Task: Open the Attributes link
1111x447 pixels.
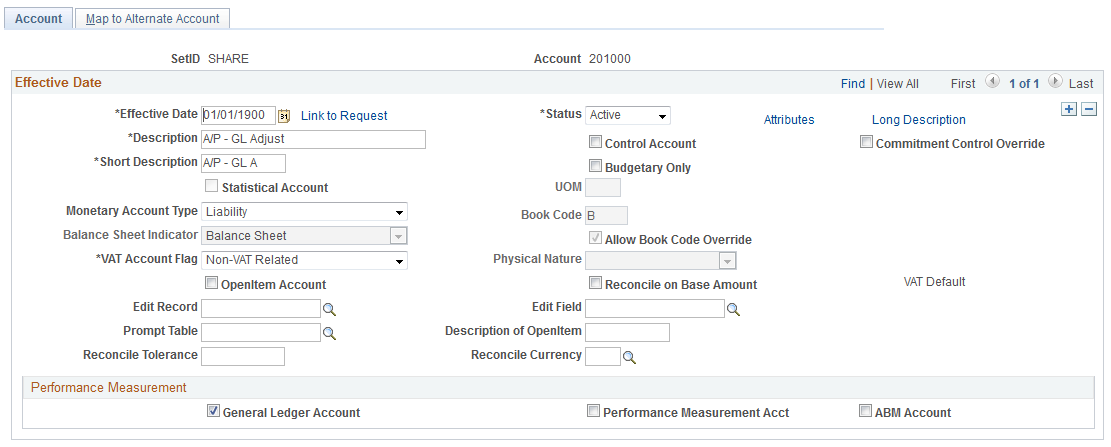Action: pyautogui.click(x=789, y=120)
